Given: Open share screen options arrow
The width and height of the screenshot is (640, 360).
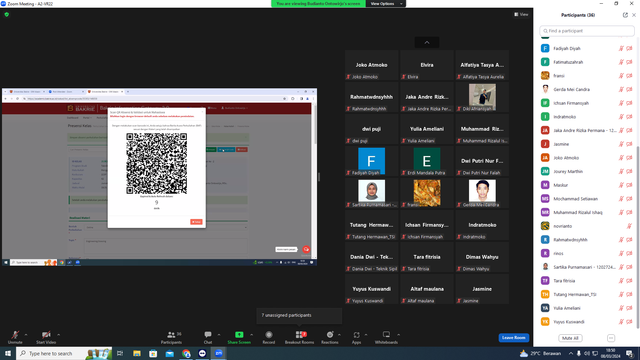Looking at the screenshot, I should tap(251, 335).
